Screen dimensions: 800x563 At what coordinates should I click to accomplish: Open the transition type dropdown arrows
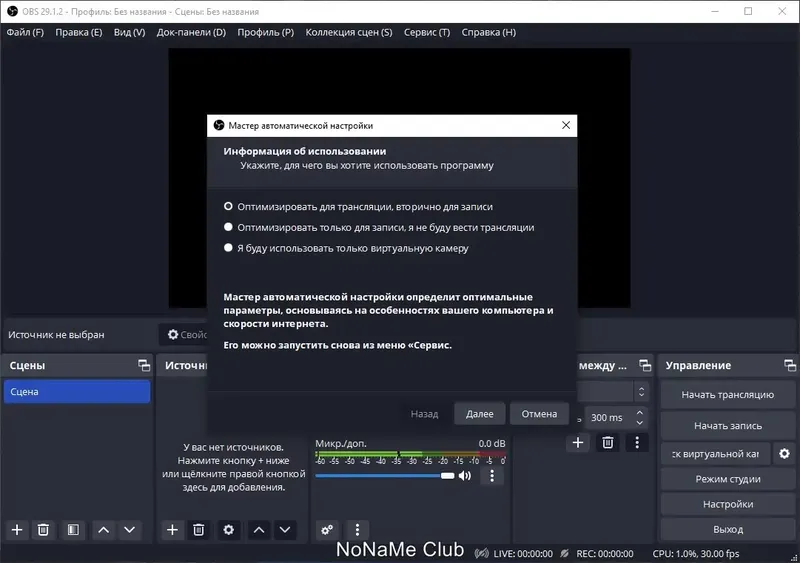click(641, 392)
